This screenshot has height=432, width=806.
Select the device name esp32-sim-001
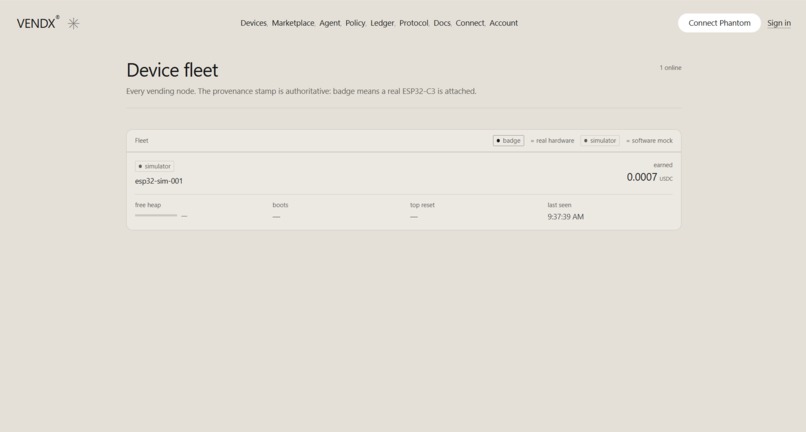click(x=159, y=181)
